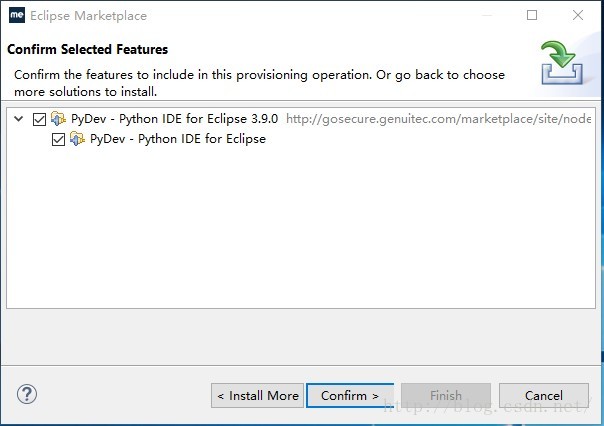Open help with the question mark icon
The height and width of the screenshot is (426, 604).
(x=27, y=394)
